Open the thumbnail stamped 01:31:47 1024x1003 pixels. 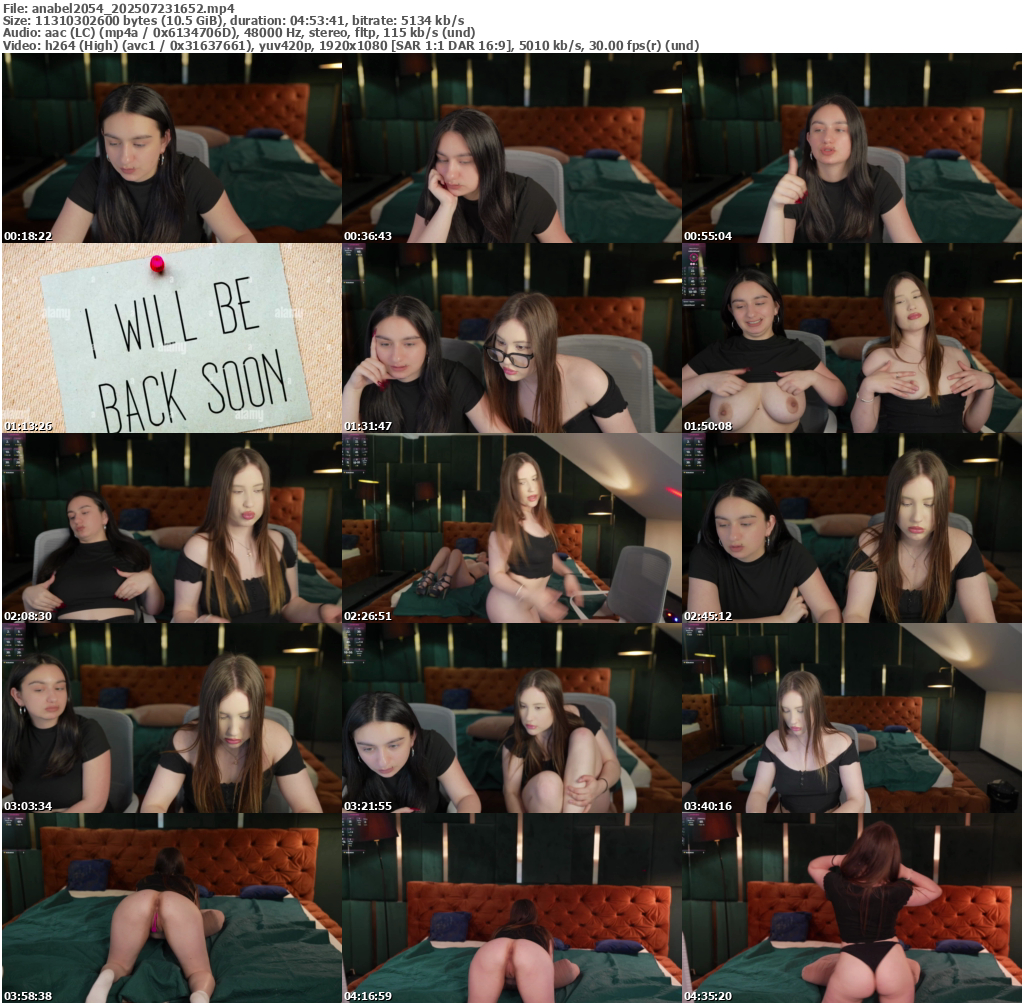[x=512, y=338]
